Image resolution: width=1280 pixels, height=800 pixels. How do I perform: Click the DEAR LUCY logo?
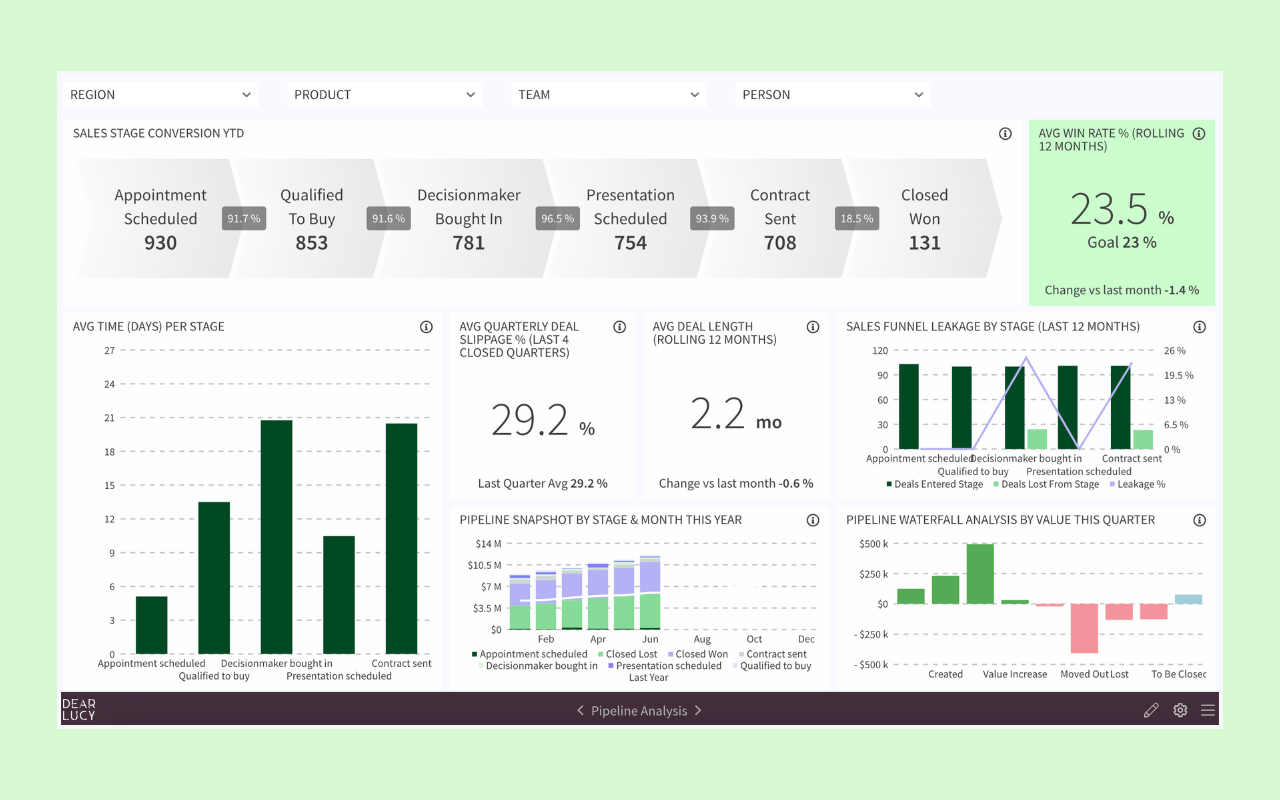78,709
